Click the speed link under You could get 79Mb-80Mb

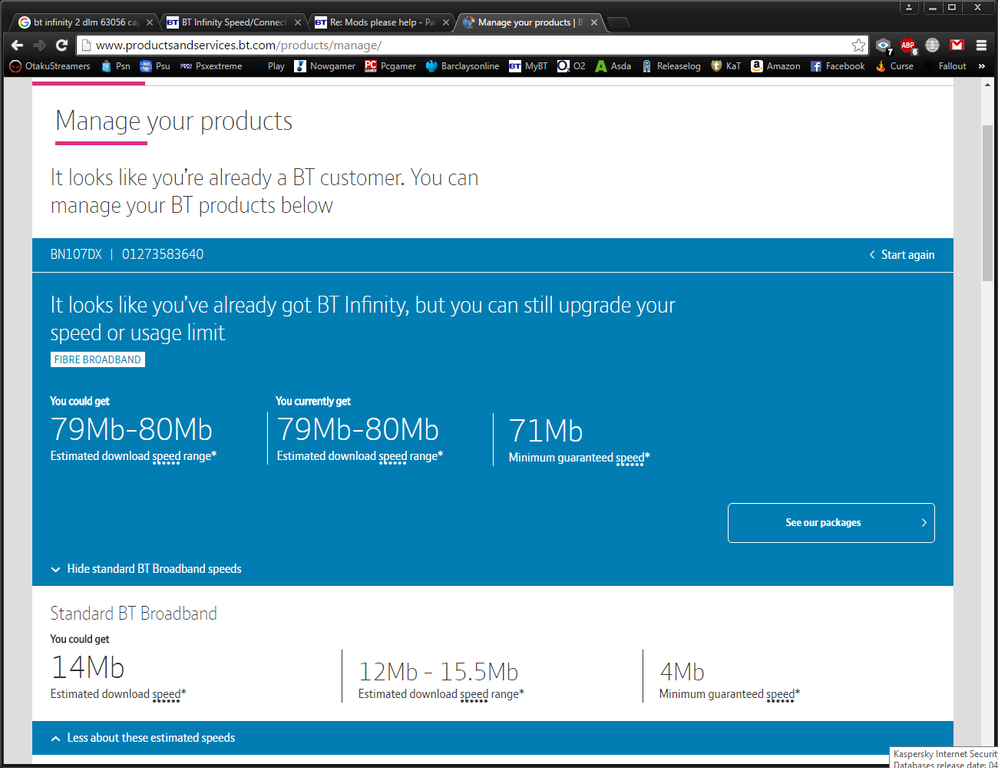pyautogui.click(x=166, y=456)
